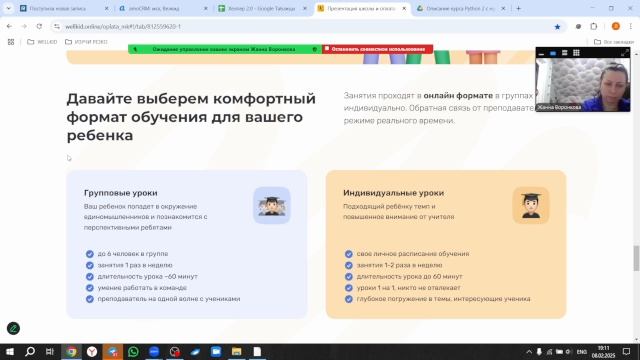This screenshot has height=360, width=640.
Task: Click "умение работать в команде" row
Action: coord(136,288)
